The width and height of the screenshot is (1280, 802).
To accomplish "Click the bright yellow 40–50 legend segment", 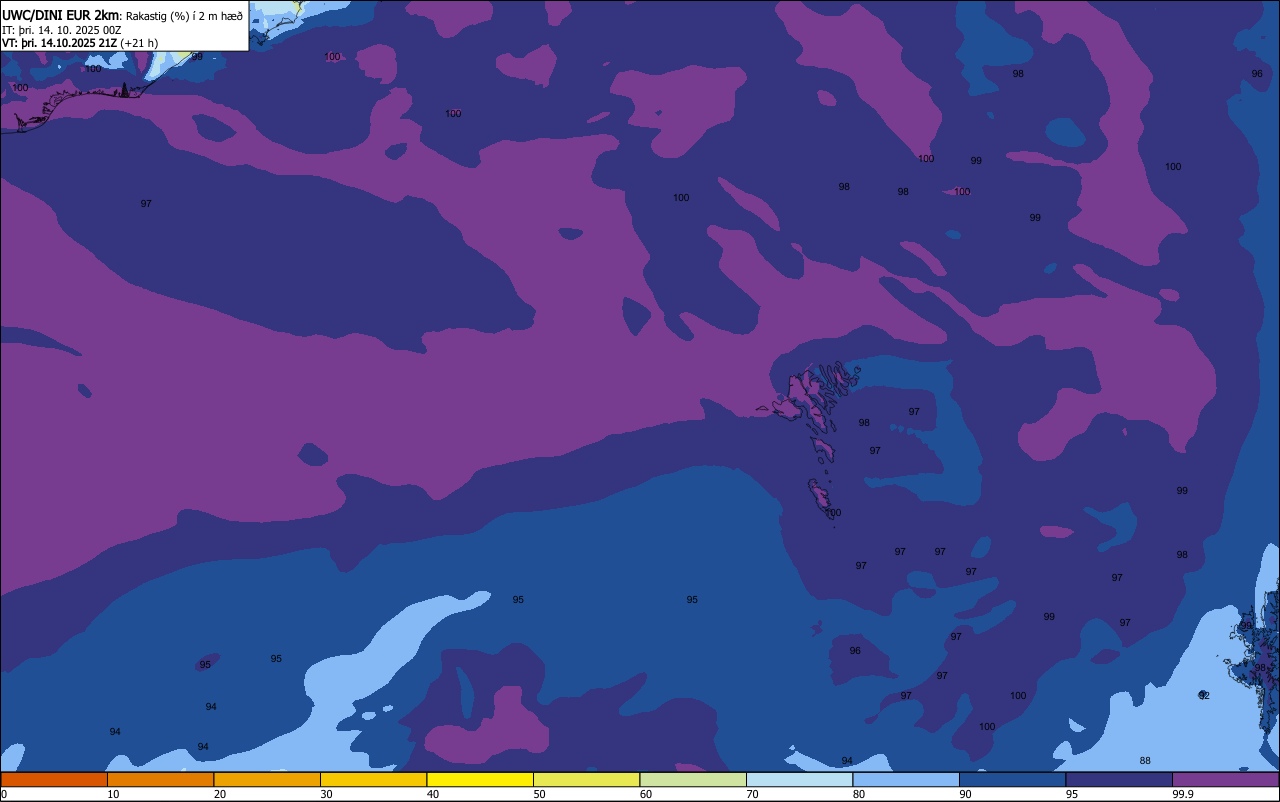I will click(480, 779).
